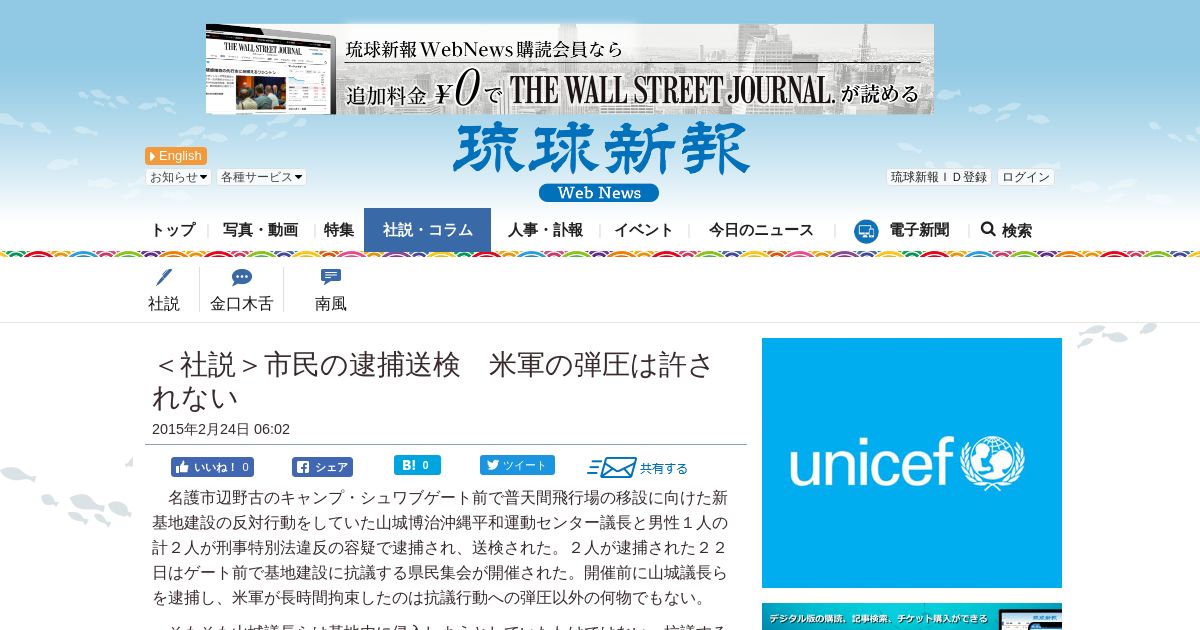Open the 写真・動画 menu item

[260, 230]
